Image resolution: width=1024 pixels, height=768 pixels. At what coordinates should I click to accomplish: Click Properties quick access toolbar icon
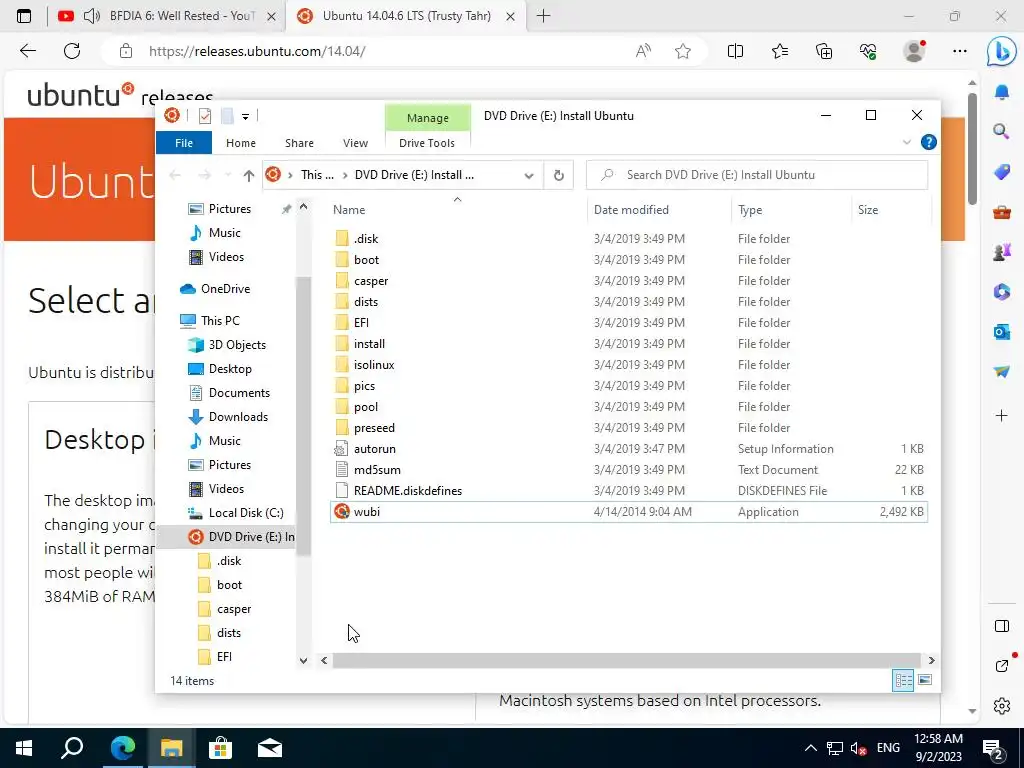click(x=205, y=116)
